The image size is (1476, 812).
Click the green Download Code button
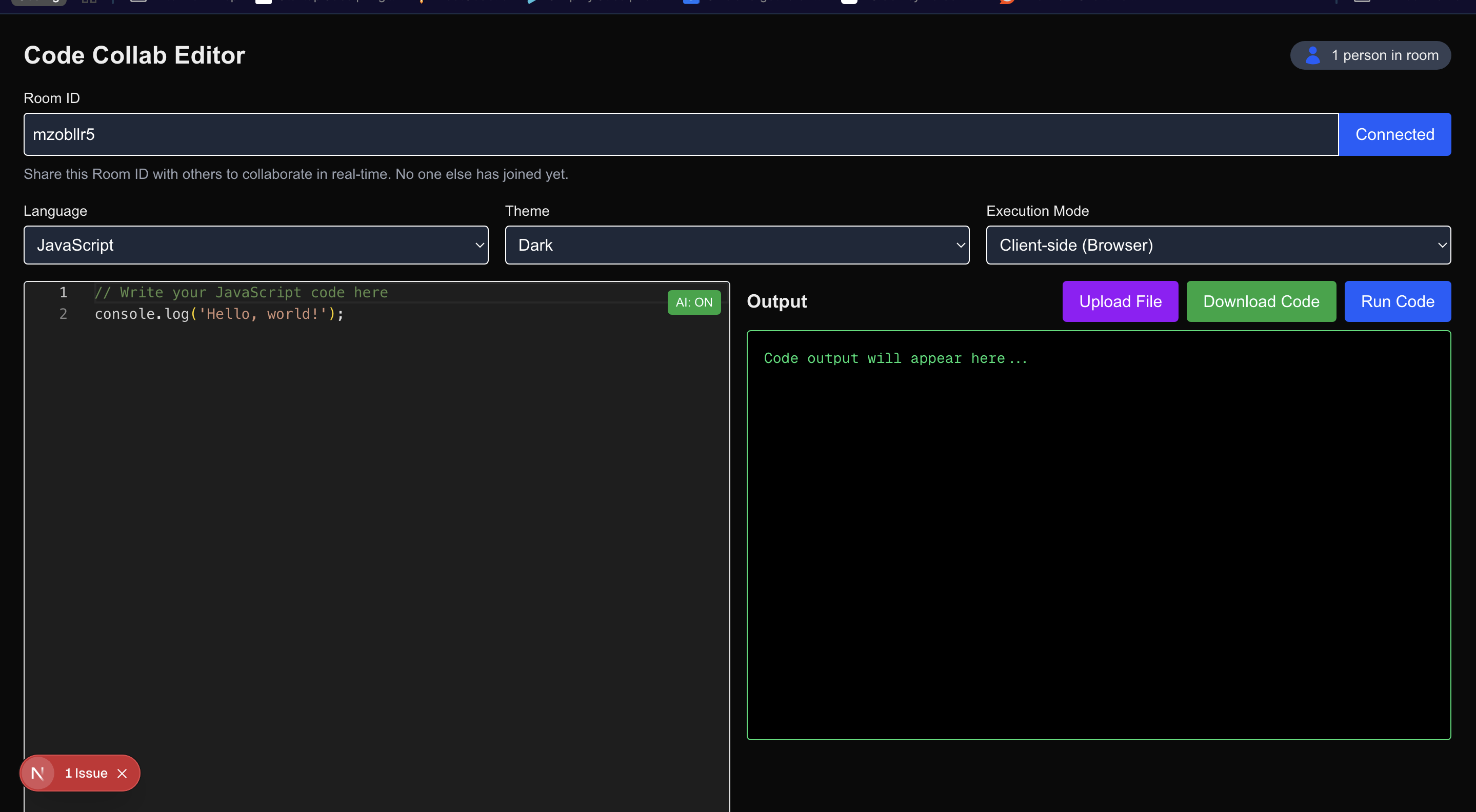(1261, 301)
